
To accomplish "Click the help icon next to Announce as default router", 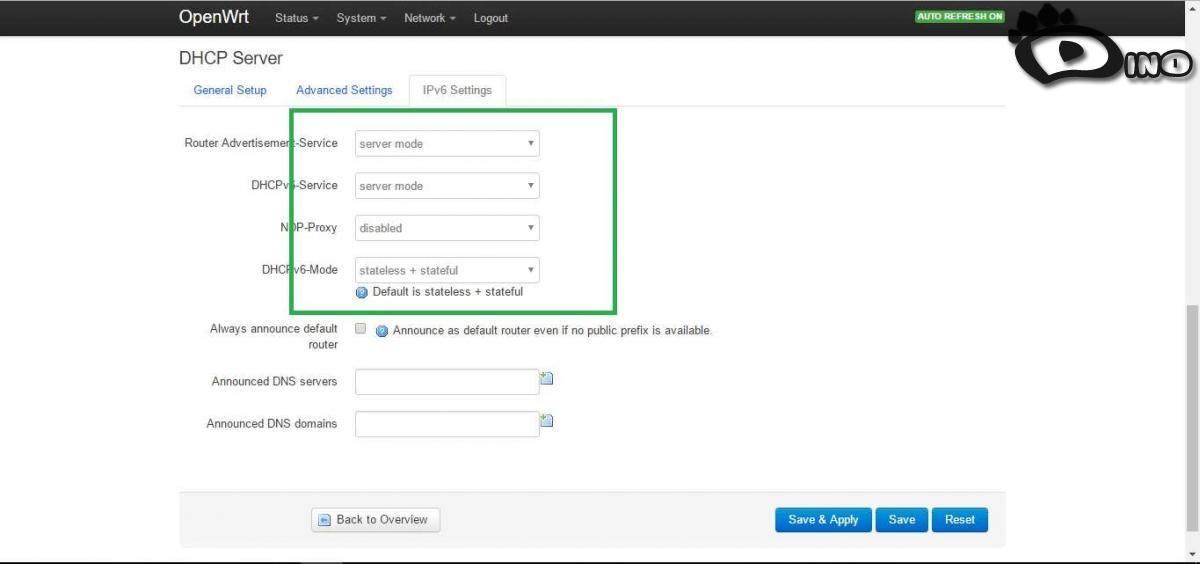I will pyautogui.click(x=382, y=331).
